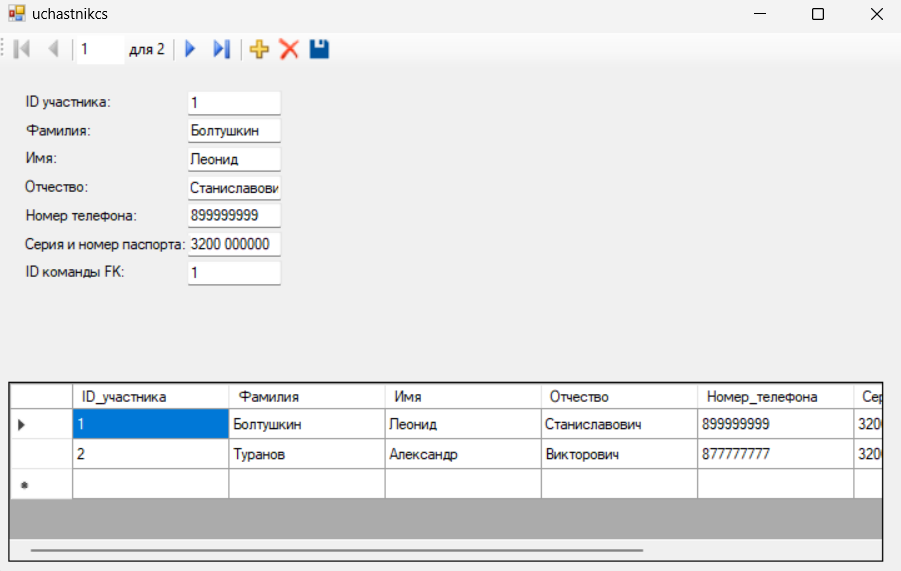The image size is (901, 571).
Task: Click the new row header with asterisk
Action: pyautogui.click(x=41, y=484)
